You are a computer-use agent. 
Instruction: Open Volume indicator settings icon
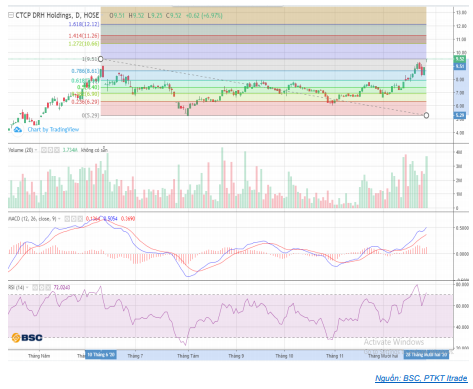tap(50, 150)
